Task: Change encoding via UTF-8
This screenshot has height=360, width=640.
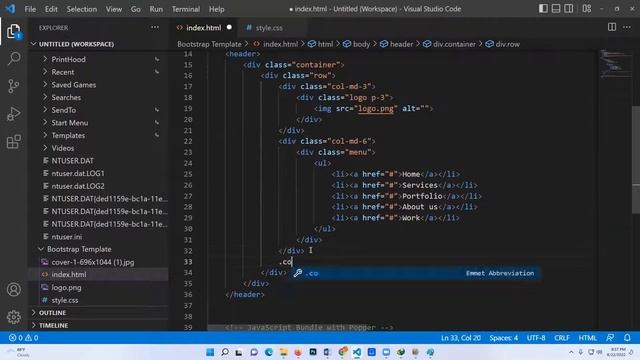Action: point(536,338)
